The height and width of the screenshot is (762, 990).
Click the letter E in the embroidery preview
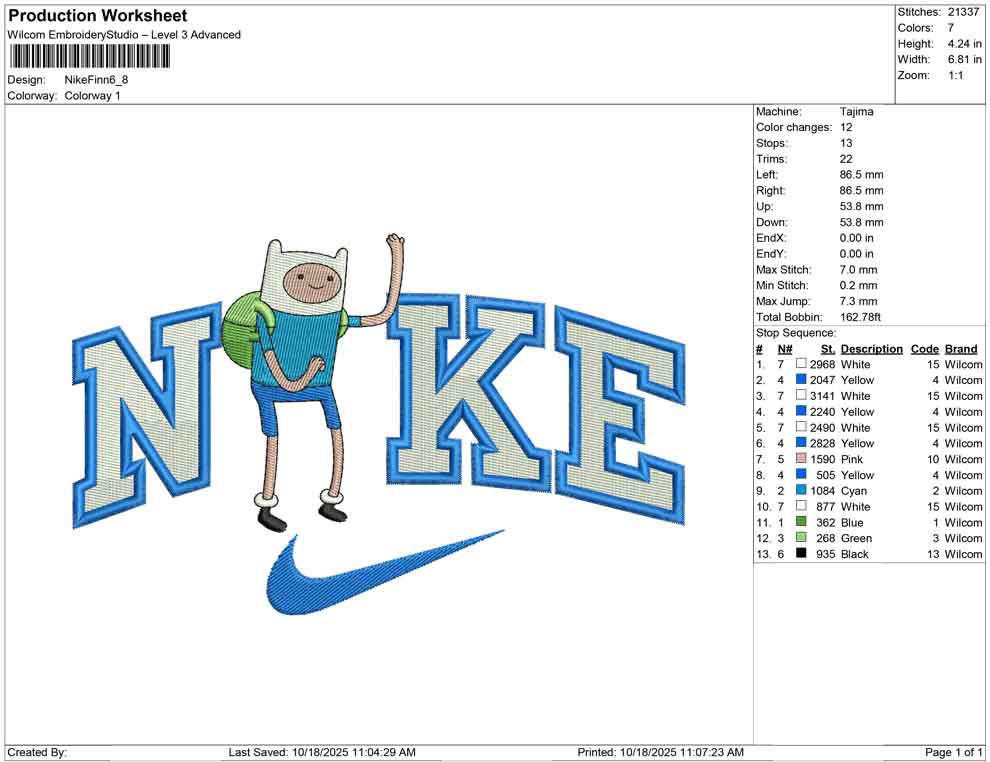point(620,415)
